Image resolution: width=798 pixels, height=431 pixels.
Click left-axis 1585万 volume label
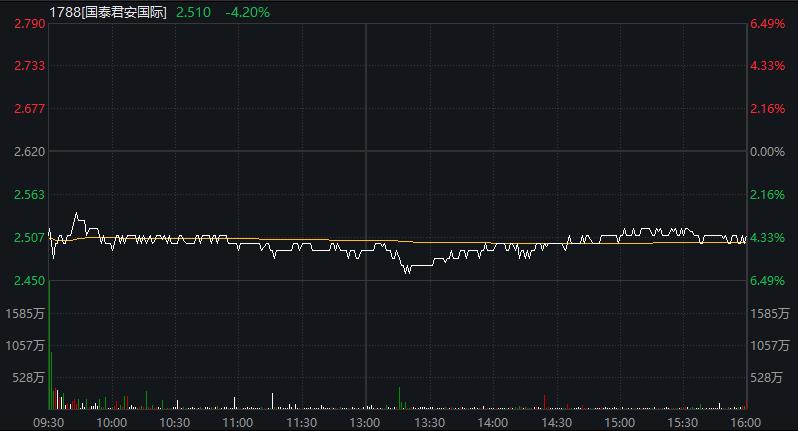coord(25,313)
